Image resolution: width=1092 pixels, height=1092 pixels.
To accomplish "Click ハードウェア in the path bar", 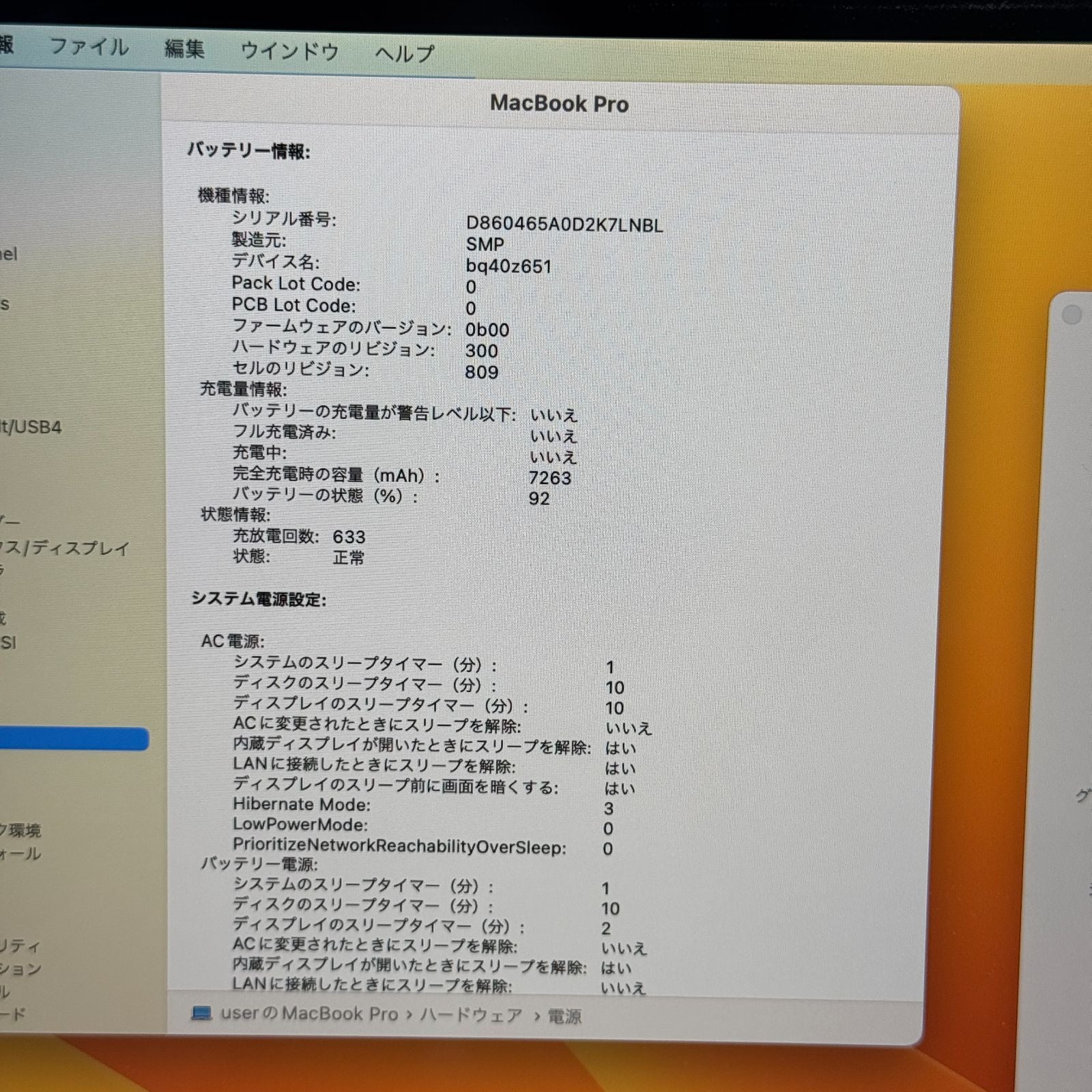I will point(471,1016).
